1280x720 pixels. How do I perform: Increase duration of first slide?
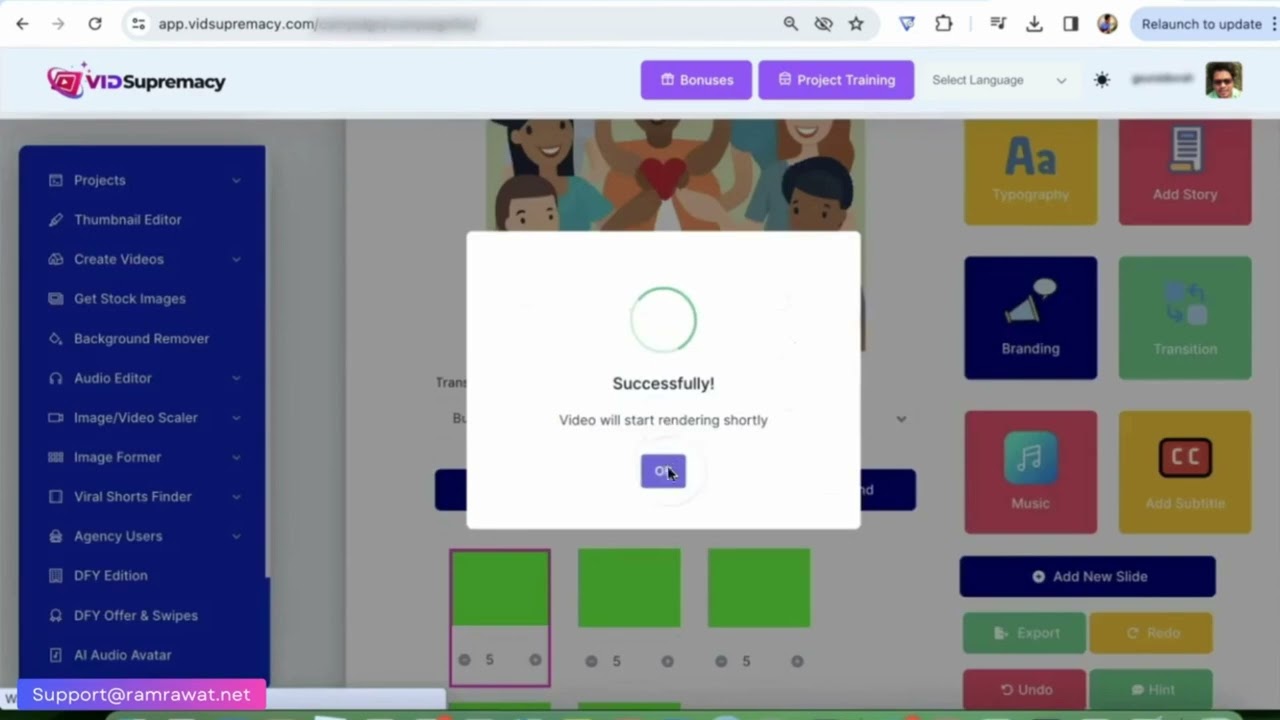[x=535, y=660]
